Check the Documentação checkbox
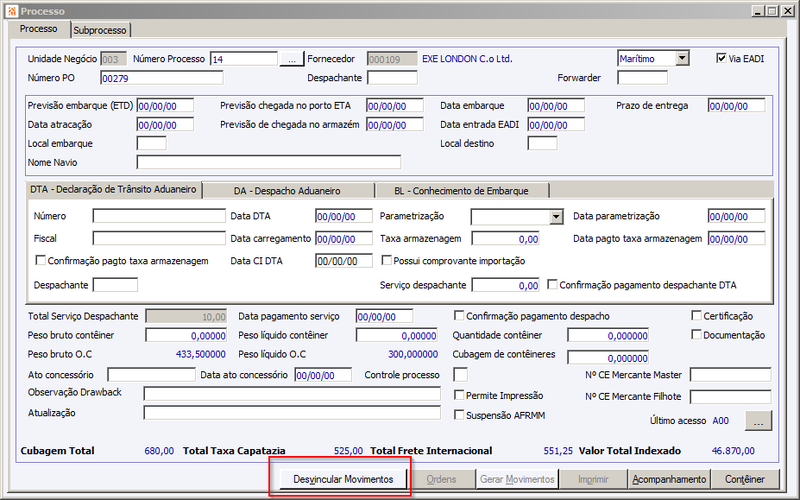The image size is (800, 500). tap(696, 335)
